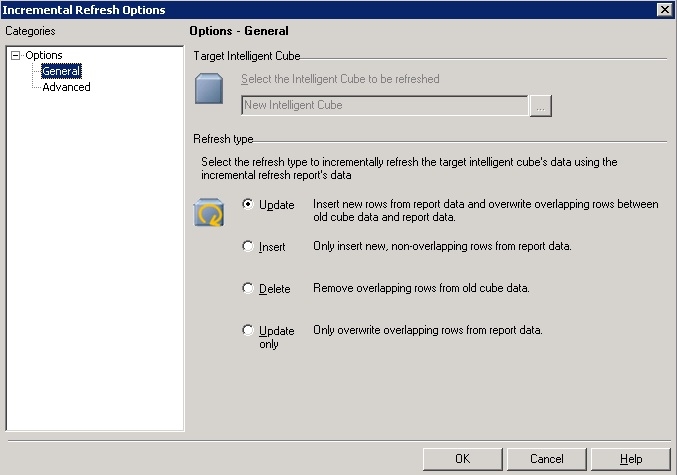The height and width of the screenshot is (475, 677).
Task: Click the New Intelligent Cube field
Action: click(x=384, y=105)
